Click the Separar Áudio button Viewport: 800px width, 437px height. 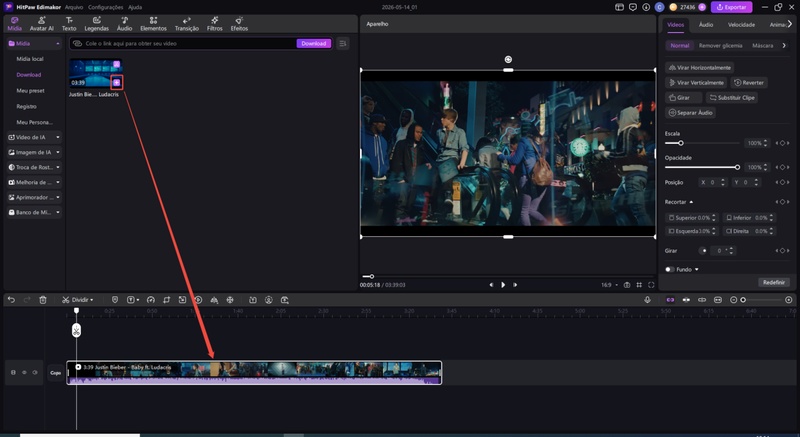[x=690, y=113]
